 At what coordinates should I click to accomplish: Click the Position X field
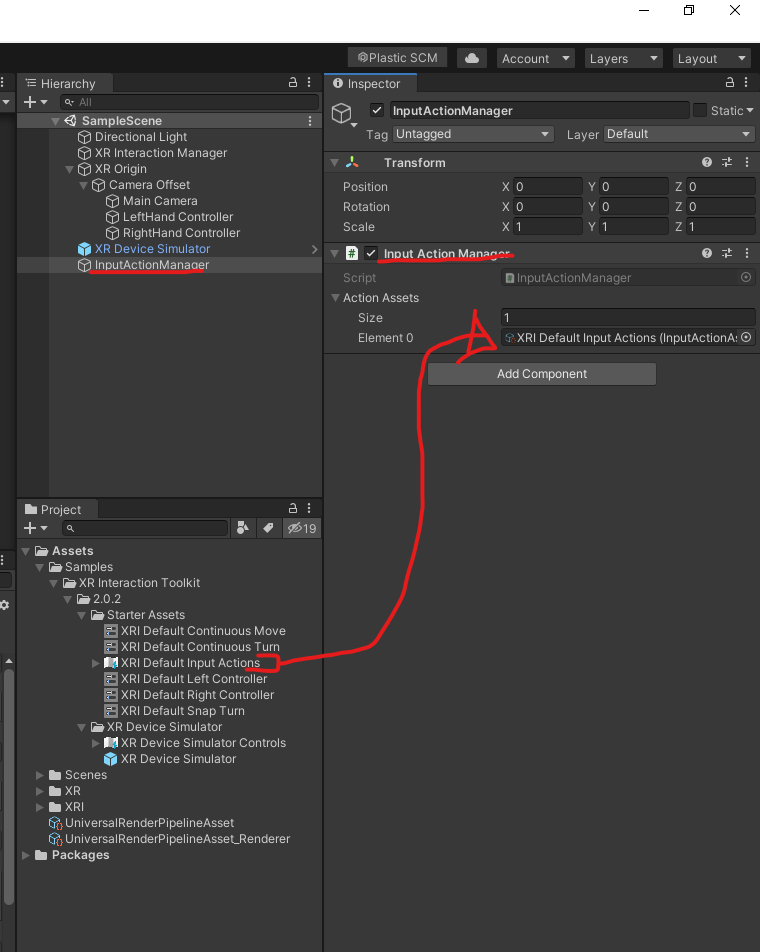click(x=548, y=187)
